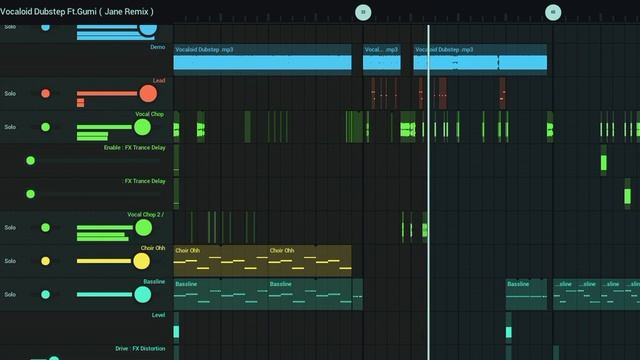This screenshot has width=640, height=360.
Task: Select the first Bassline pattern clip
Action: pyautogui.click(x=221, y=294)
